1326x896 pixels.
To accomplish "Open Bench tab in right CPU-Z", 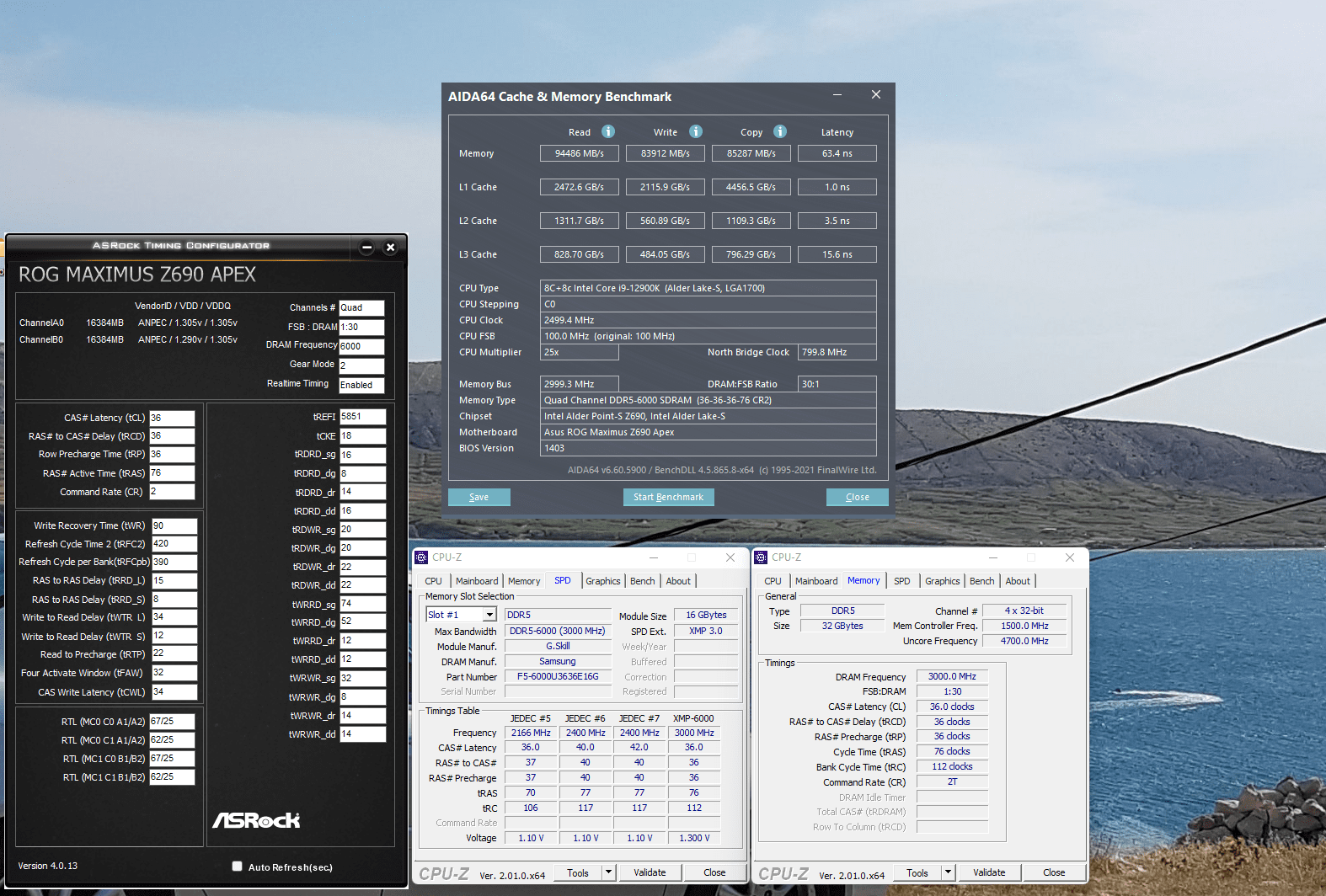I will click(x=981, y=581).
